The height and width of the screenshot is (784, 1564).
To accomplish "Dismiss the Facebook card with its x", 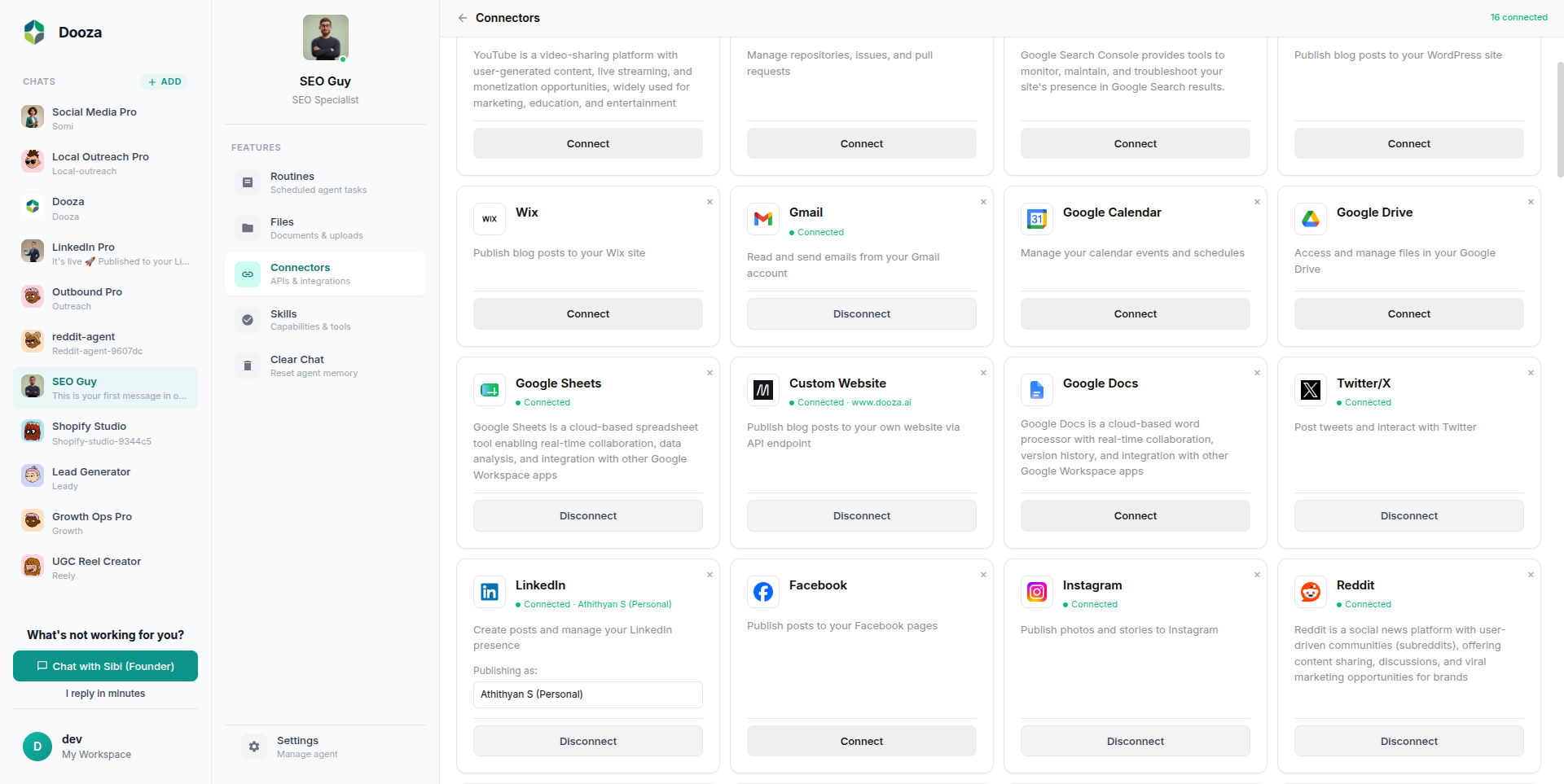I will pyautogui.click(x=983, y=575).
